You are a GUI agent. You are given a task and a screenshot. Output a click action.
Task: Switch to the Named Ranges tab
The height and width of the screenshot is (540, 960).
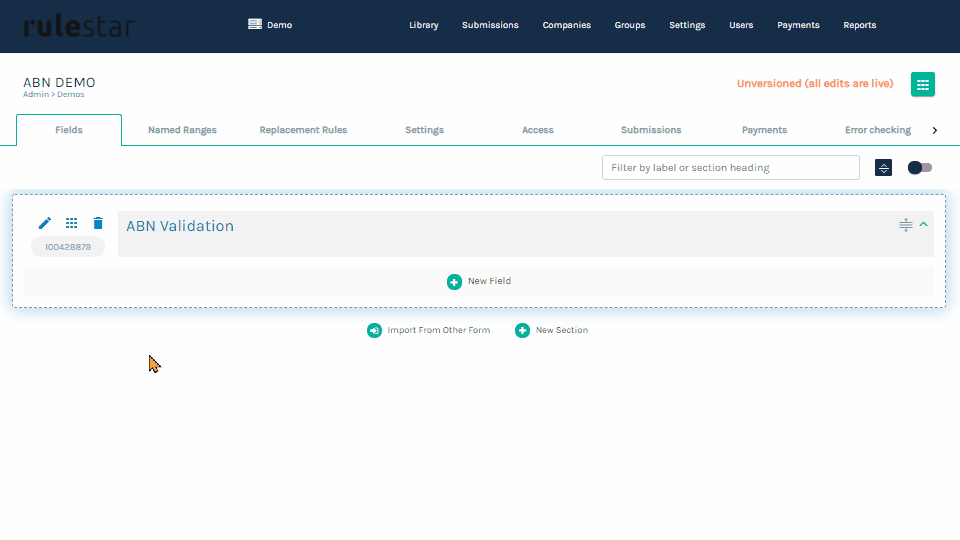(182, 130)
